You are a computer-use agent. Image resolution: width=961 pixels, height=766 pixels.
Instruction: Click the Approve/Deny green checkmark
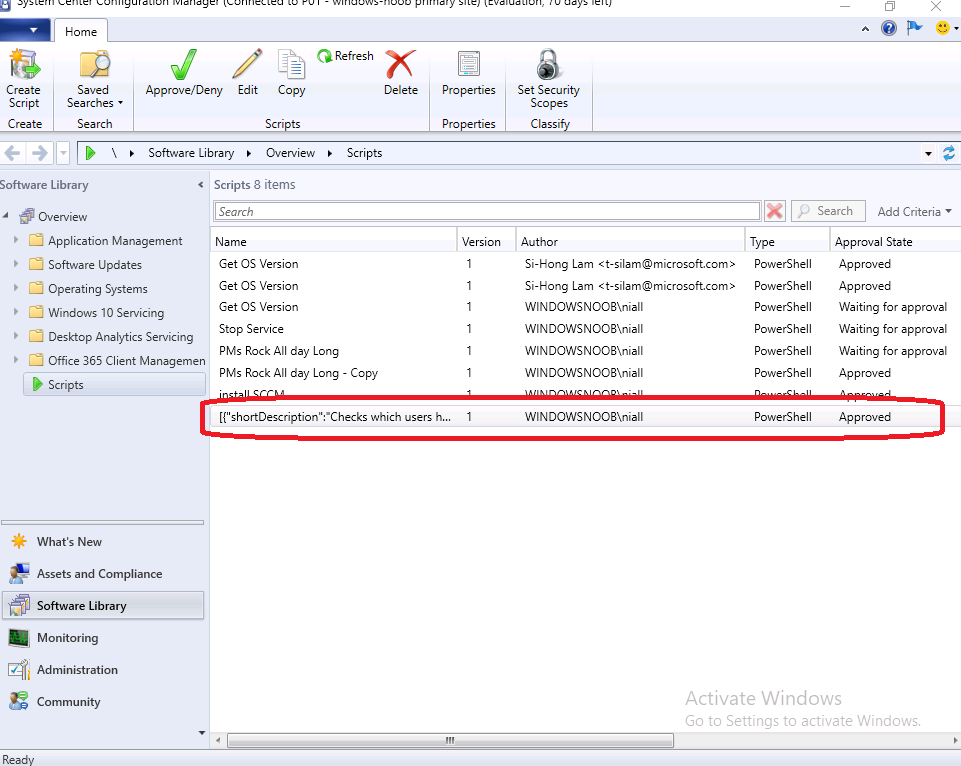coord(183,65)
